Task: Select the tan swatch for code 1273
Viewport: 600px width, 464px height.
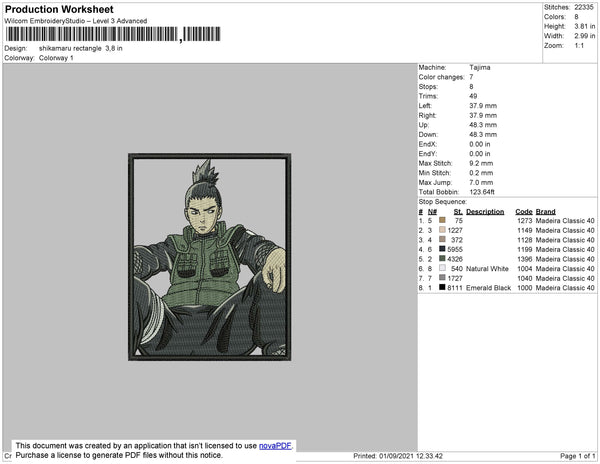Action: (x=442, y=220)
